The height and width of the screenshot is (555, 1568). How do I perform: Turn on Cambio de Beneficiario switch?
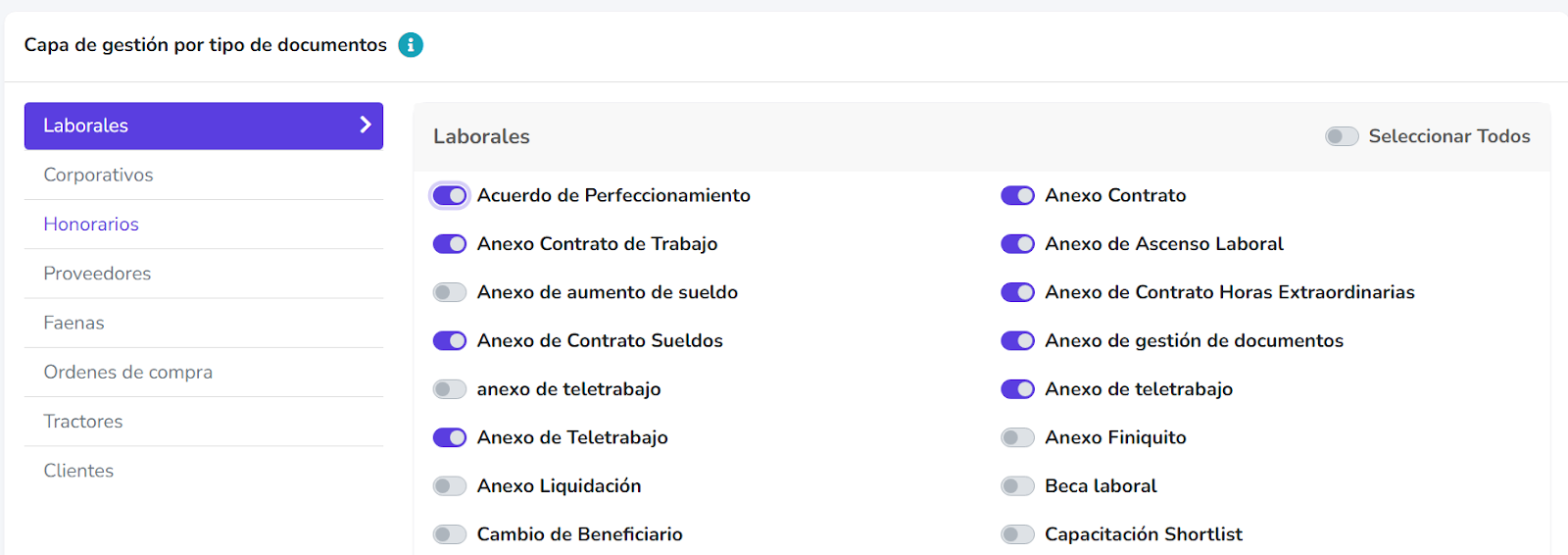[450, 534]
